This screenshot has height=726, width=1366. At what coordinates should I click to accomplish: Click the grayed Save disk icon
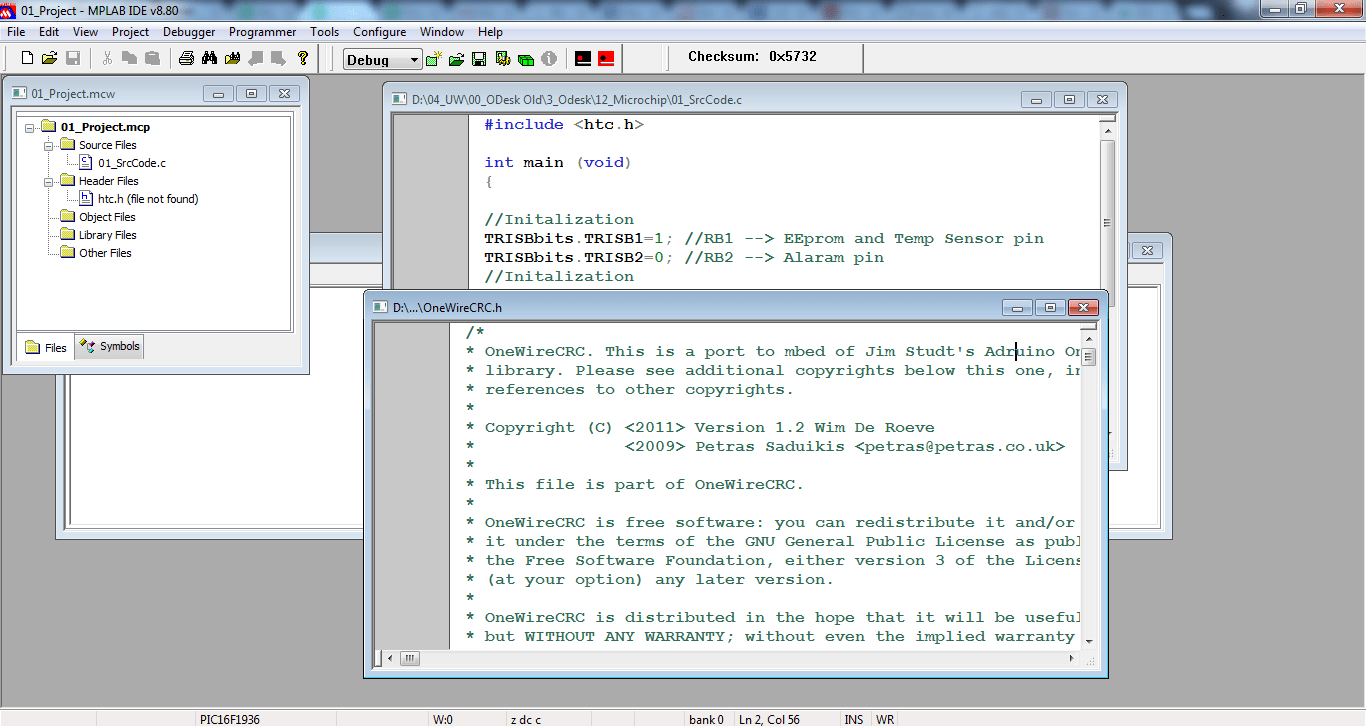coord(73,59)
